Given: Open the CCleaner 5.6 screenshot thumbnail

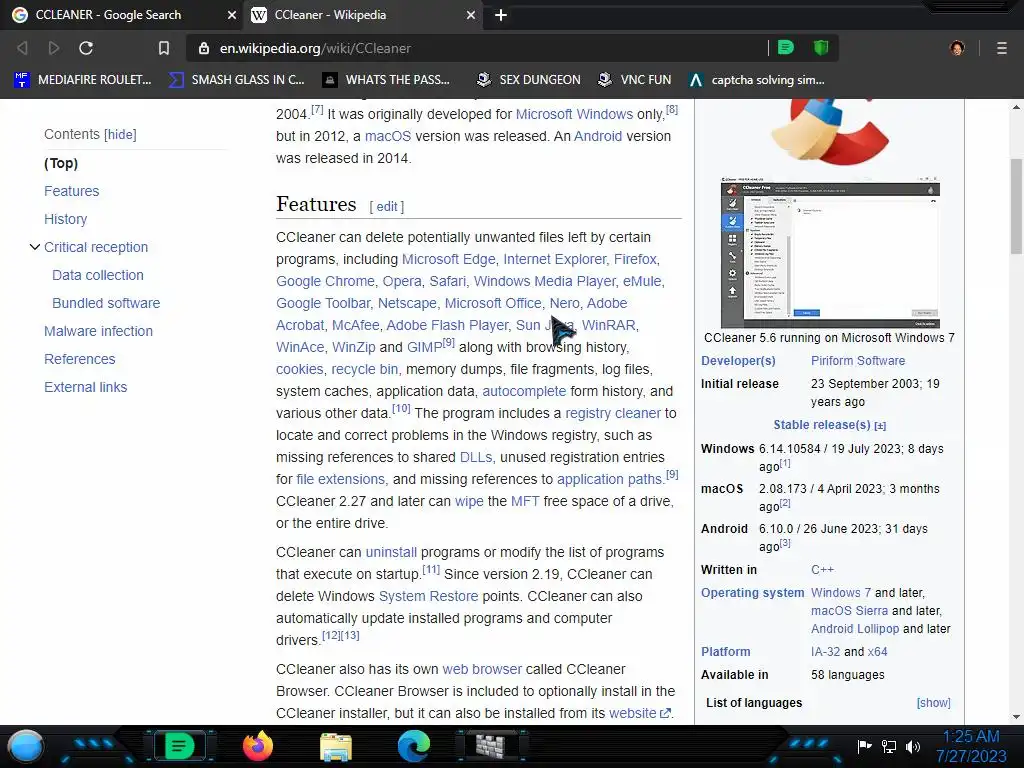Looking at the screenshot, I should (x=830, y=251).
